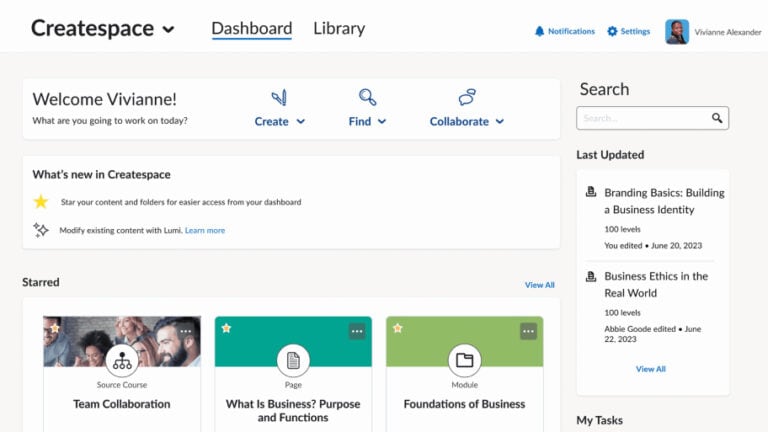This screenshot has height=432, width=768.
Task: Open the more options menu on the Foundations of Business card
Action: [x=528, y=332]
